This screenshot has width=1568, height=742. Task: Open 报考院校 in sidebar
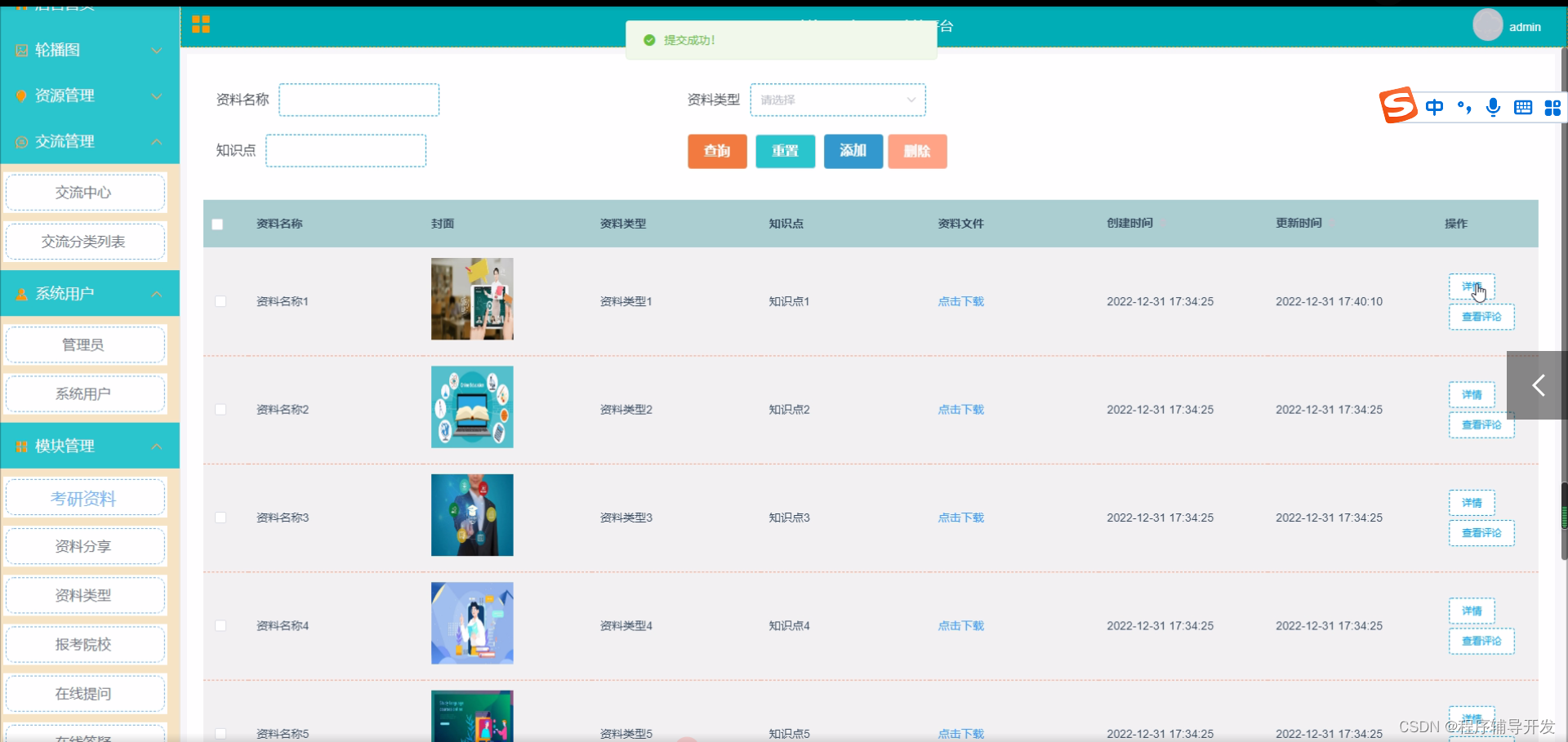(x=85, y=644)
